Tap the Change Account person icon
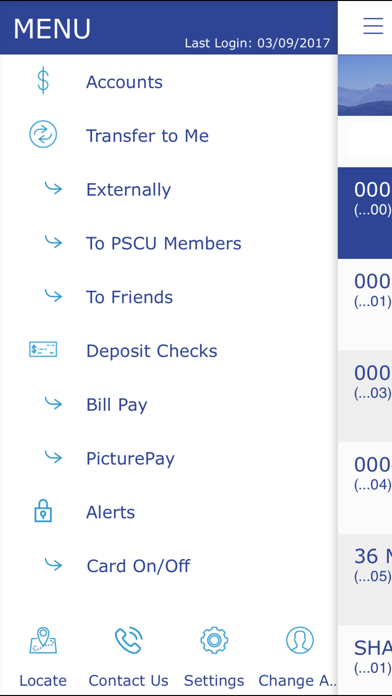 (x=300, y=640)
